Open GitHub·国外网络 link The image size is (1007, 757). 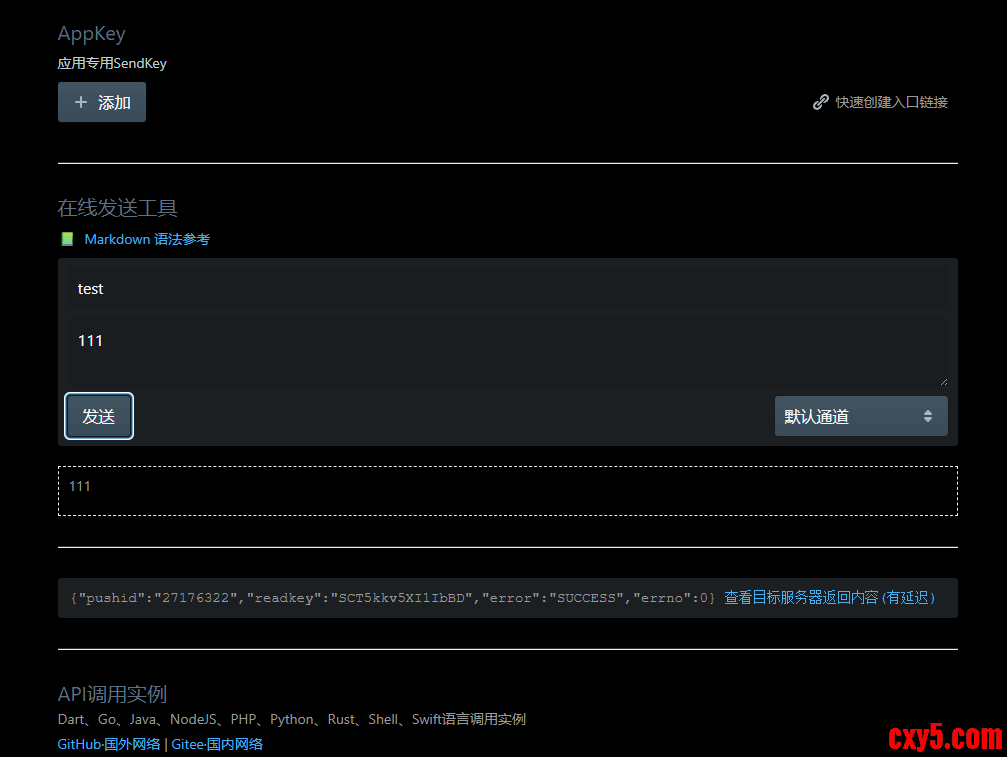click(109, 744)
